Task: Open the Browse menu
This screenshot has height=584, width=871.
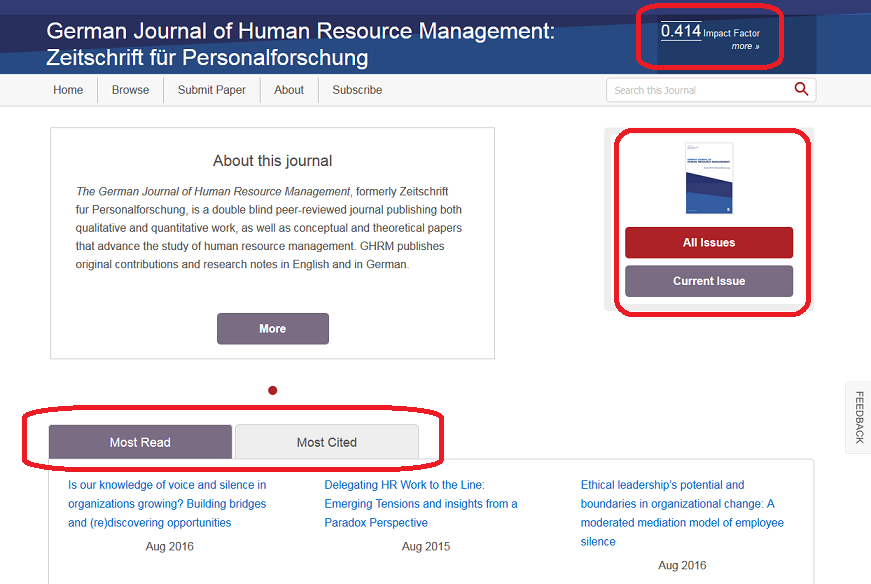Action: point(130,90)
